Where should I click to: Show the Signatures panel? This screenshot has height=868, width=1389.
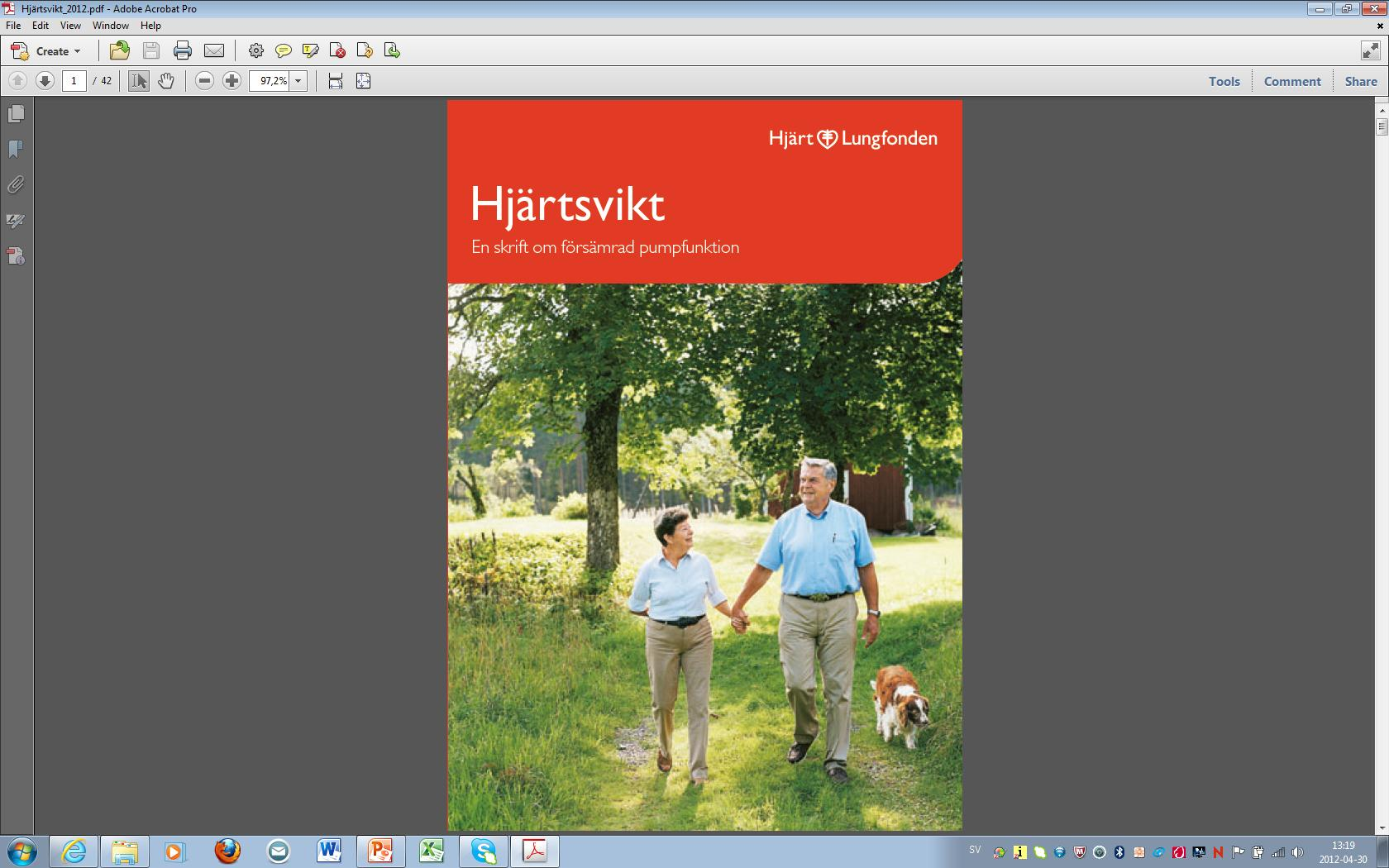pyautogui.click(x=16, y=221)
